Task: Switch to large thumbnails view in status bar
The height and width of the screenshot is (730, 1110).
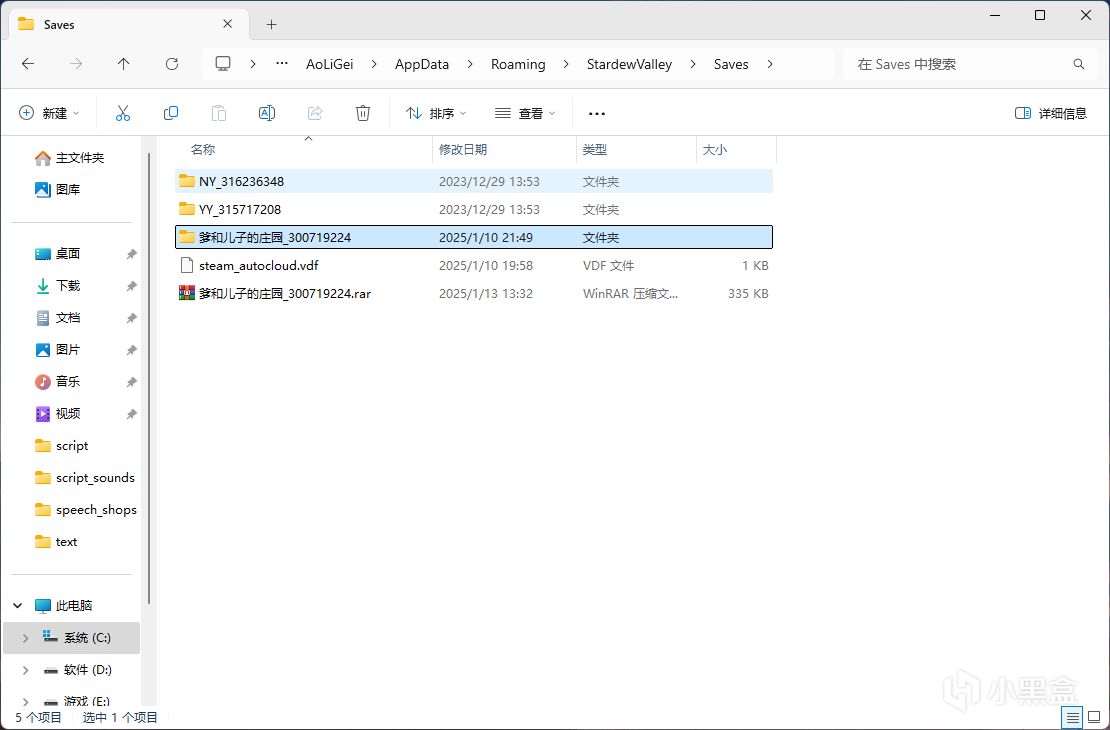Action: (1094, 717)
